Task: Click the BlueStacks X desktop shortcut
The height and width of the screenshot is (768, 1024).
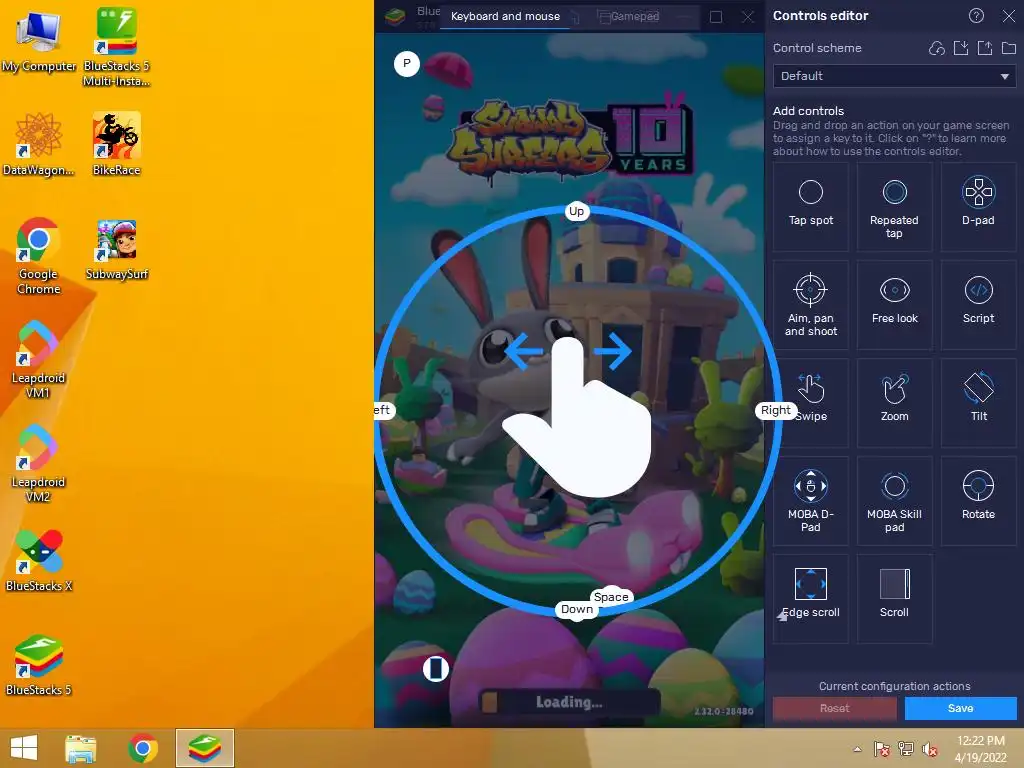Action: click(39, 561)
